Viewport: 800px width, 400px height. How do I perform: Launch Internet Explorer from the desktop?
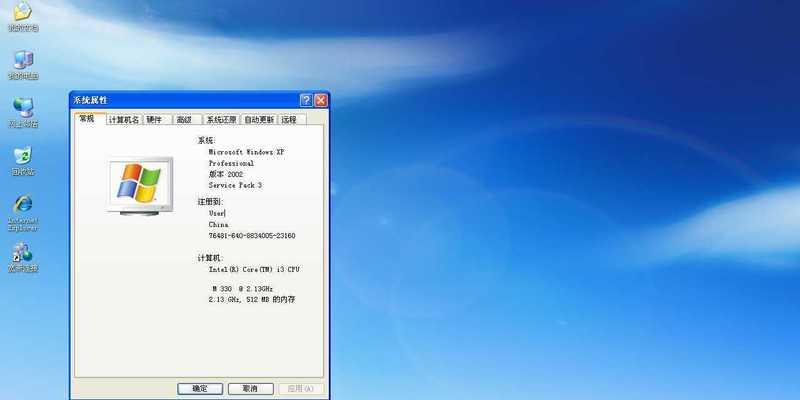click(x=23, y=212)
